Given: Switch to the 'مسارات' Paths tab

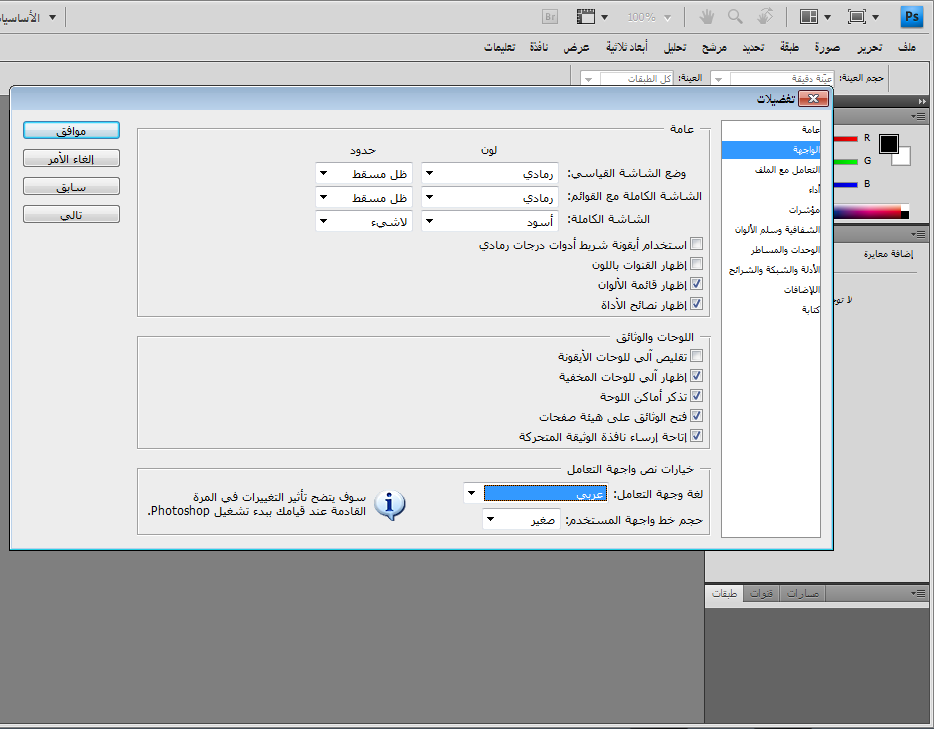Looking at the screenshot, I should (803, 593).
